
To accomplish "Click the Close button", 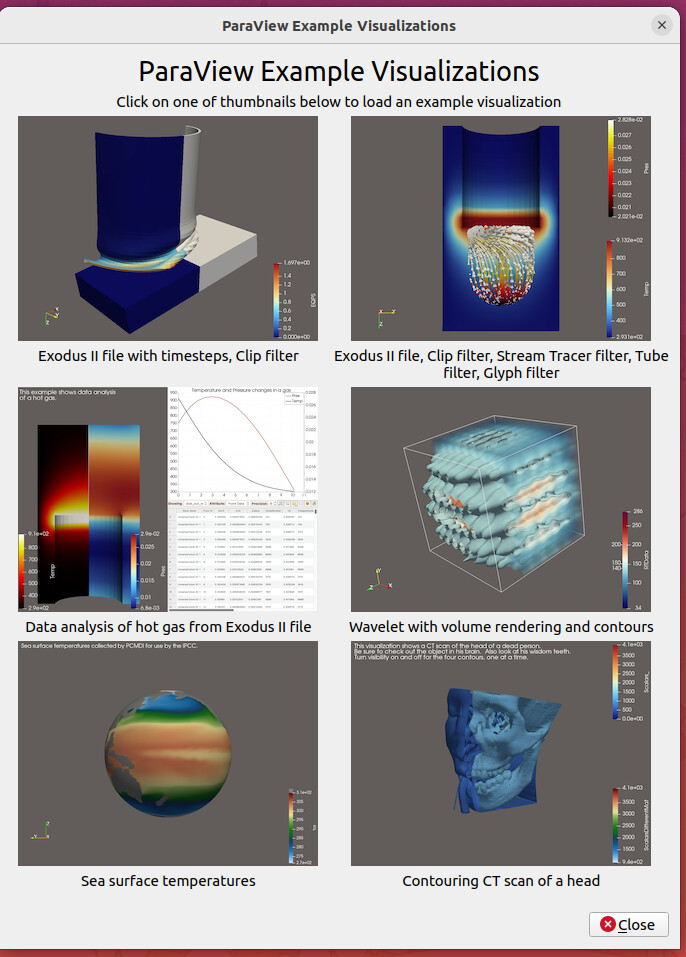I will [628, 924].
